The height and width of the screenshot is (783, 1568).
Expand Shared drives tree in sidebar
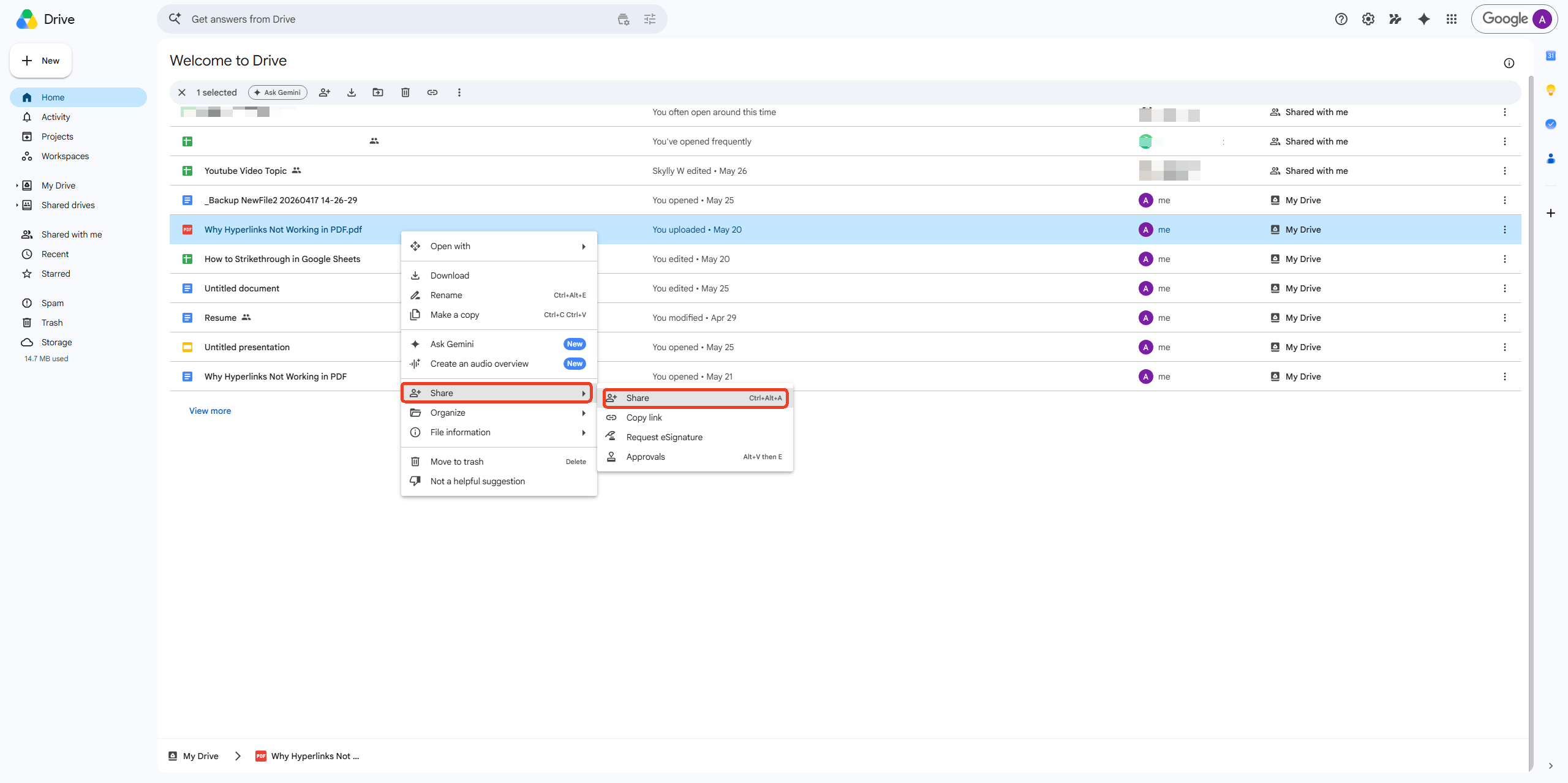click(x=17, y=205)
